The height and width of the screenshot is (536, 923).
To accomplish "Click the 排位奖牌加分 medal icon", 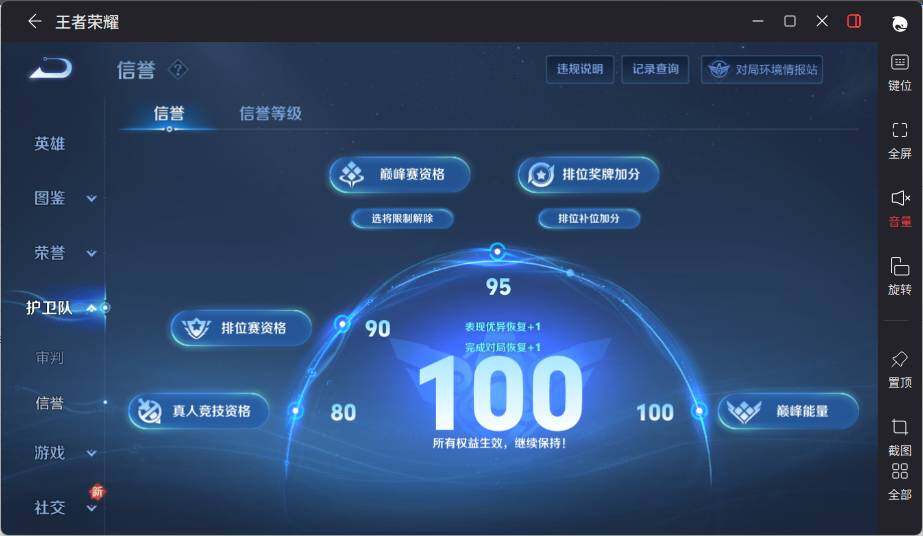I will tap(540, 174).
